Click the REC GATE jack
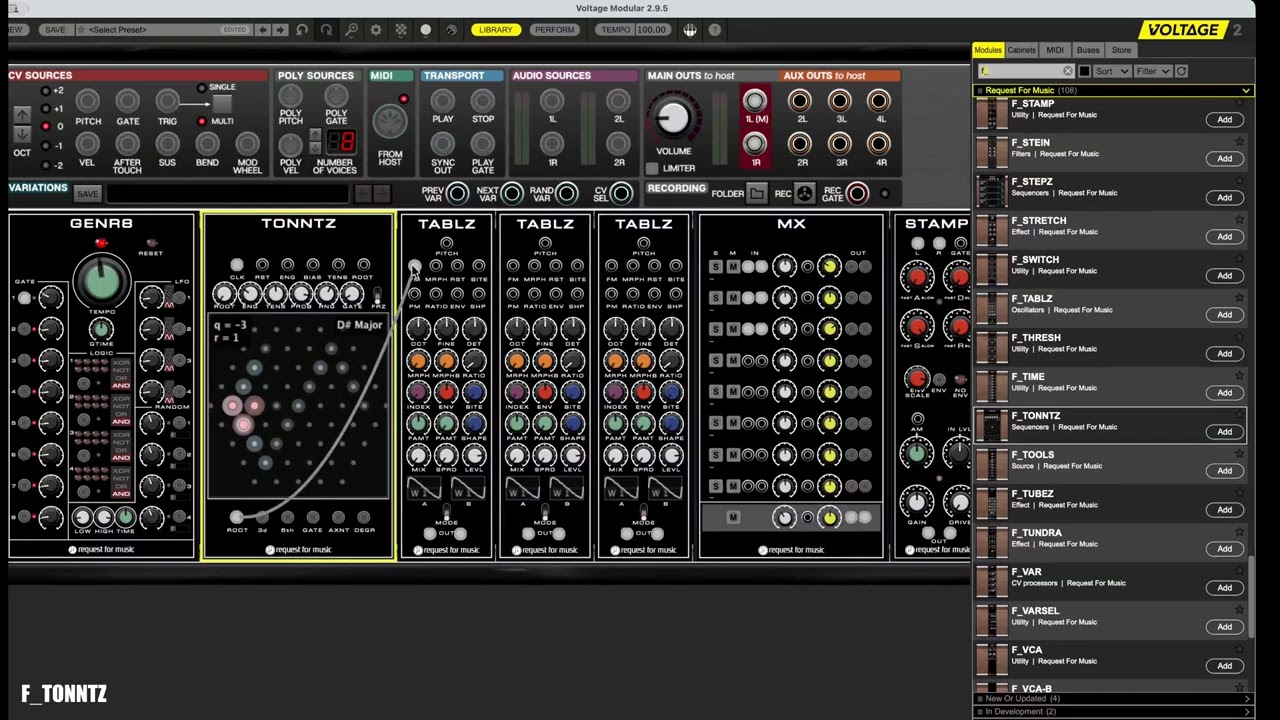This screenshot has height=720, width=1280. click(x=857, y=193)
